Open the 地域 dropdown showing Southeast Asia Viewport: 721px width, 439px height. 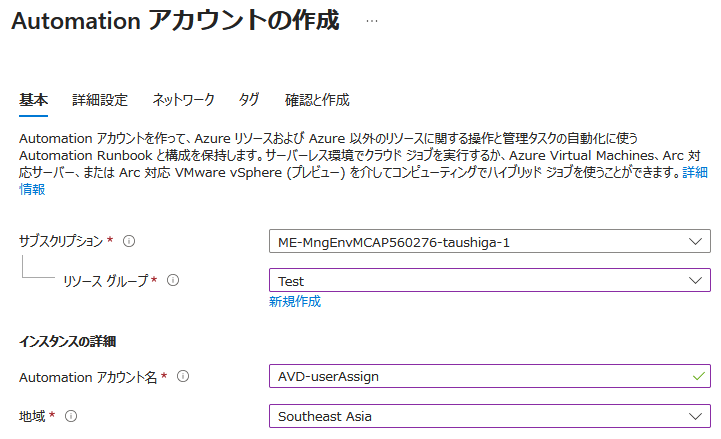point(490,416)
